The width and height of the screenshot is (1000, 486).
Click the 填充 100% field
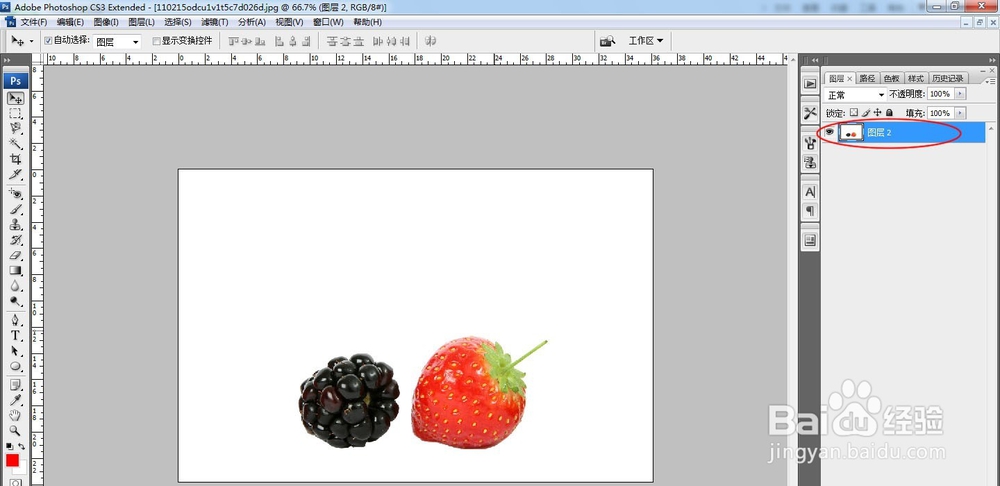(x=940, y=113)
